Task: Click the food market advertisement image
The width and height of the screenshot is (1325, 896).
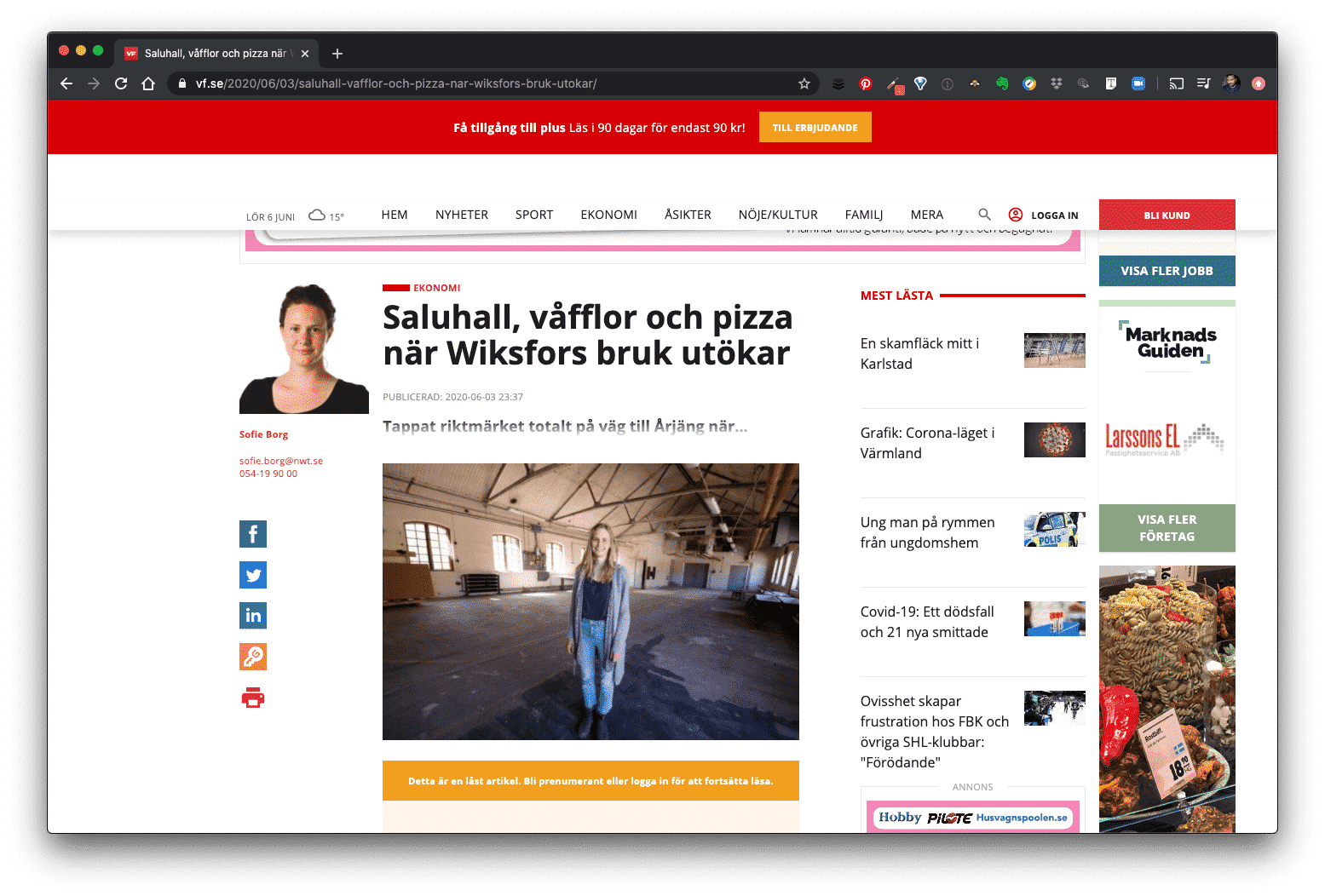Action: (x=1167, y=699)
